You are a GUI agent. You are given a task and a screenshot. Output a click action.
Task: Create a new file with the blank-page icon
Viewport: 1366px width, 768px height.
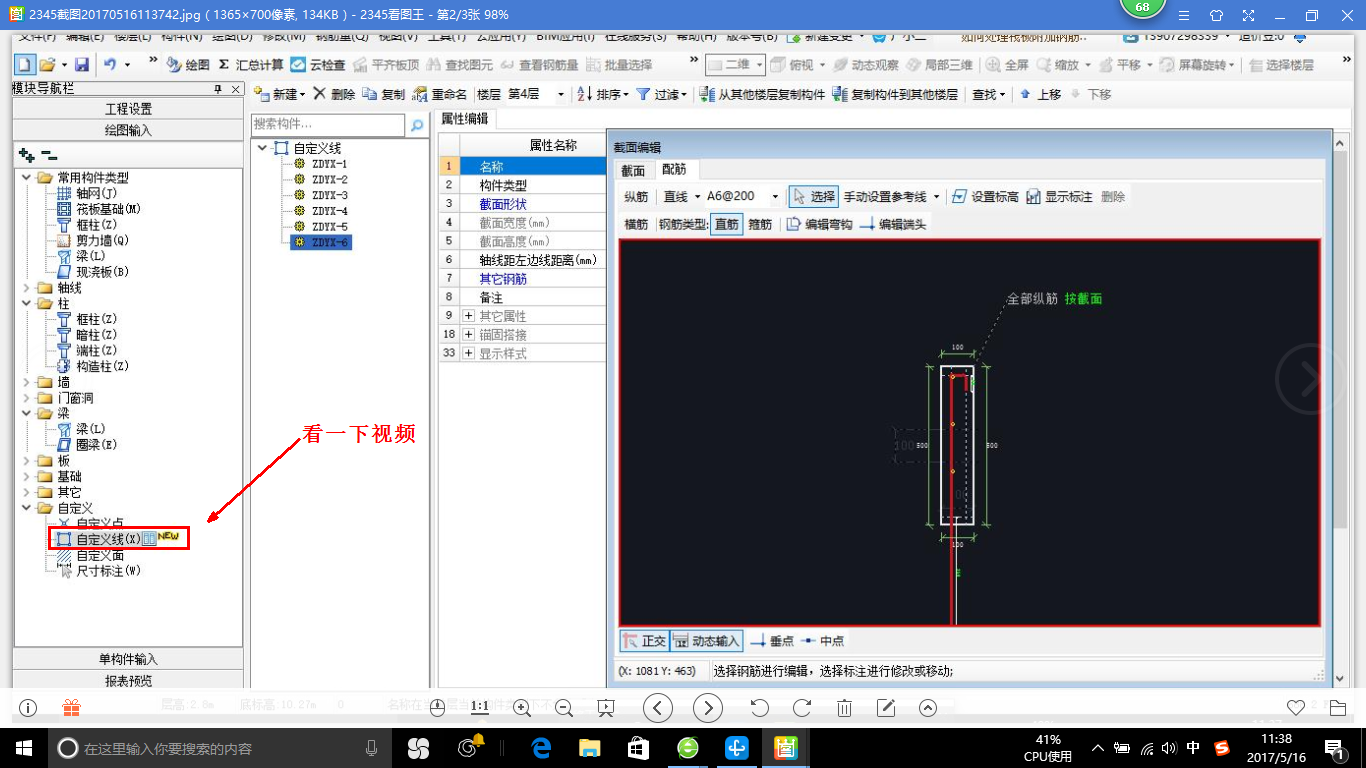pos(24,64)
